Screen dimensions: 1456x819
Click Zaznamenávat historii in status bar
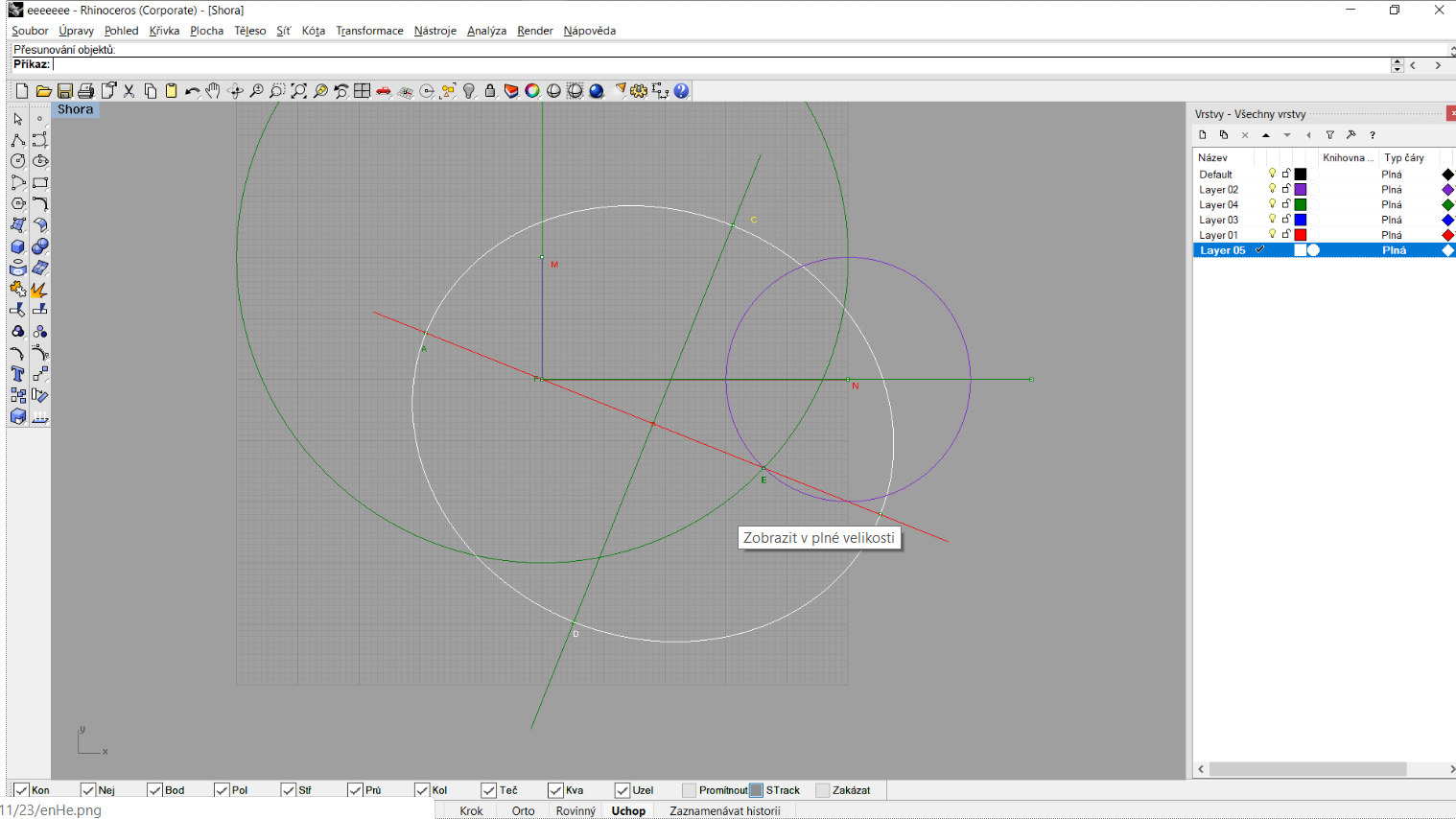[x=725, y=810]
